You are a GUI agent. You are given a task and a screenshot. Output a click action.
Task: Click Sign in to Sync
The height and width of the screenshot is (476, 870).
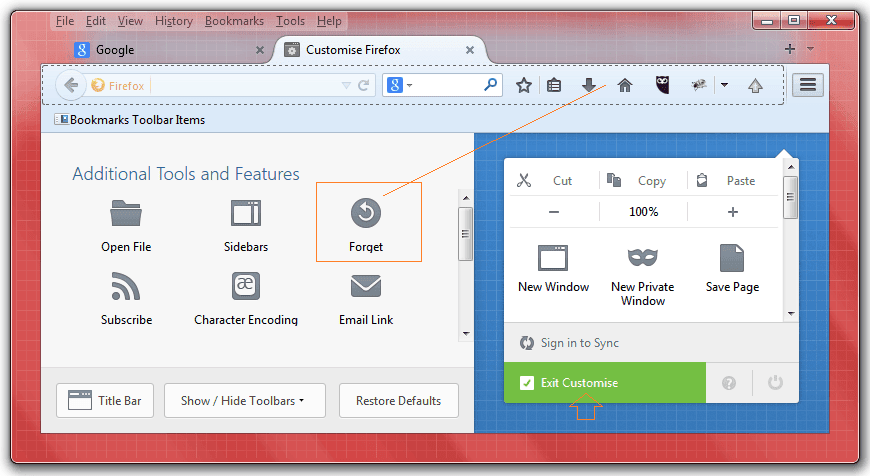tap(569, 343)
